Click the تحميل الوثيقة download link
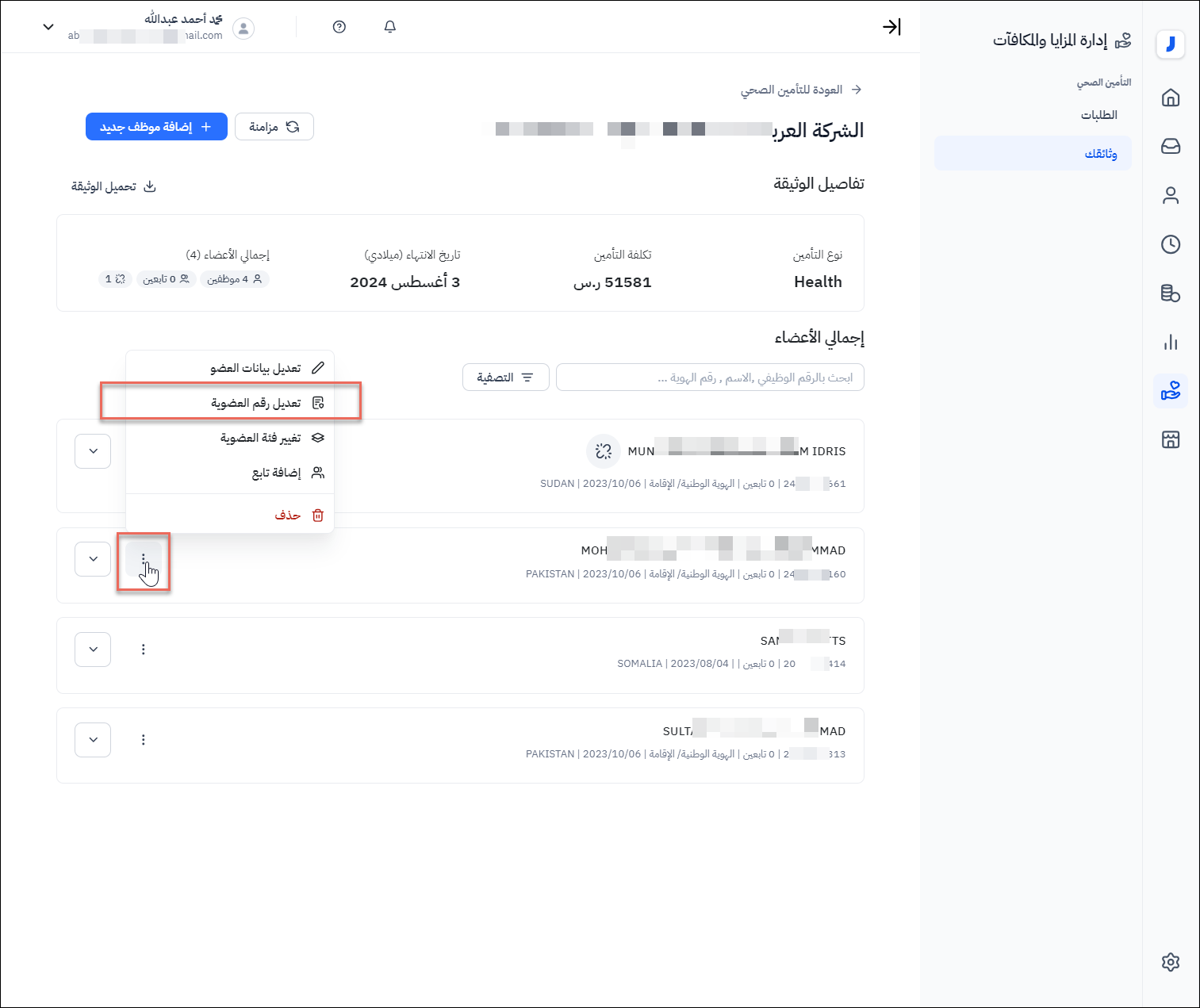Viewport: 1200px width, 1008px height. (113, 186)
